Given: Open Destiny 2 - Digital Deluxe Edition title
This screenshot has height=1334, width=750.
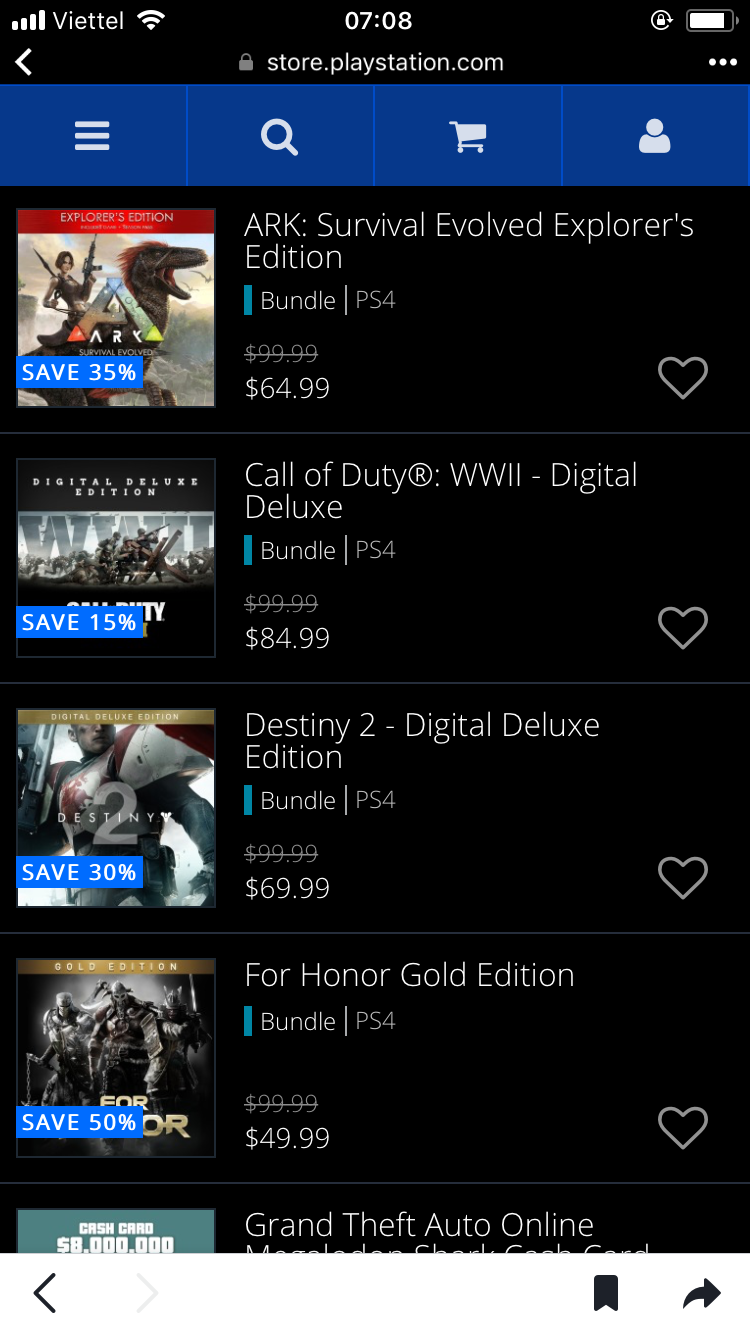Looking at the screenshot, I should 422,741.
